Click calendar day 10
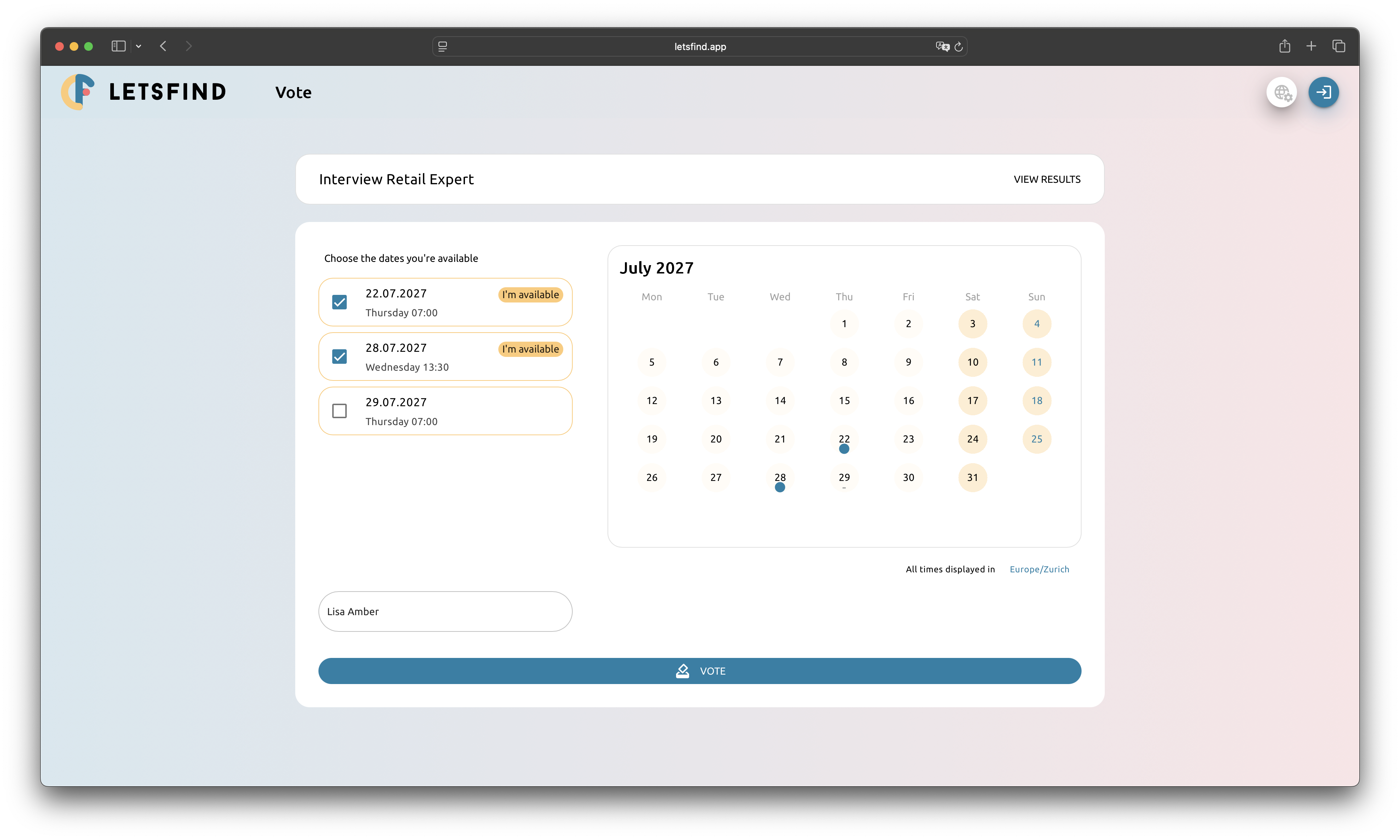The height and width of the screenshot is (840, 1400). pyautogui.click(x=973, y=362)
